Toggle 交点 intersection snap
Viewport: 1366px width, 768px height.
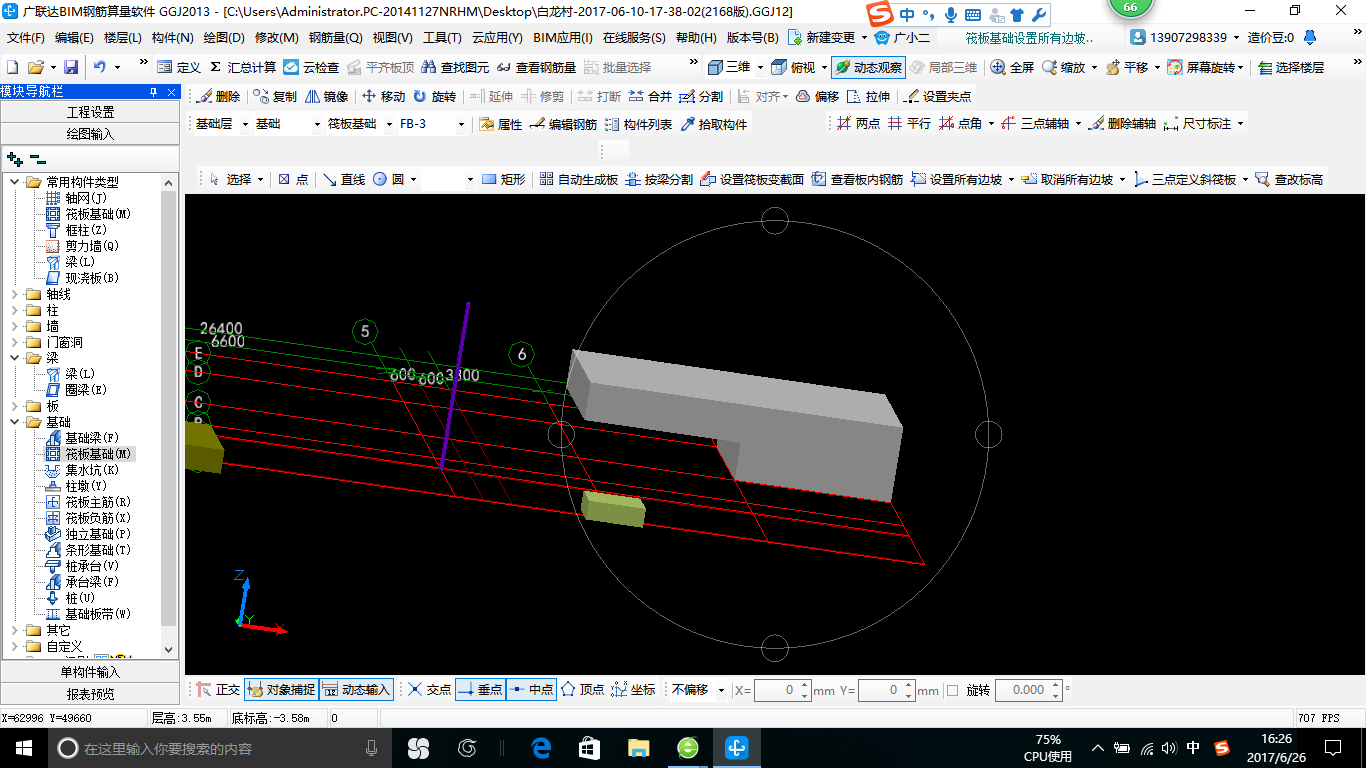(429, 689)
